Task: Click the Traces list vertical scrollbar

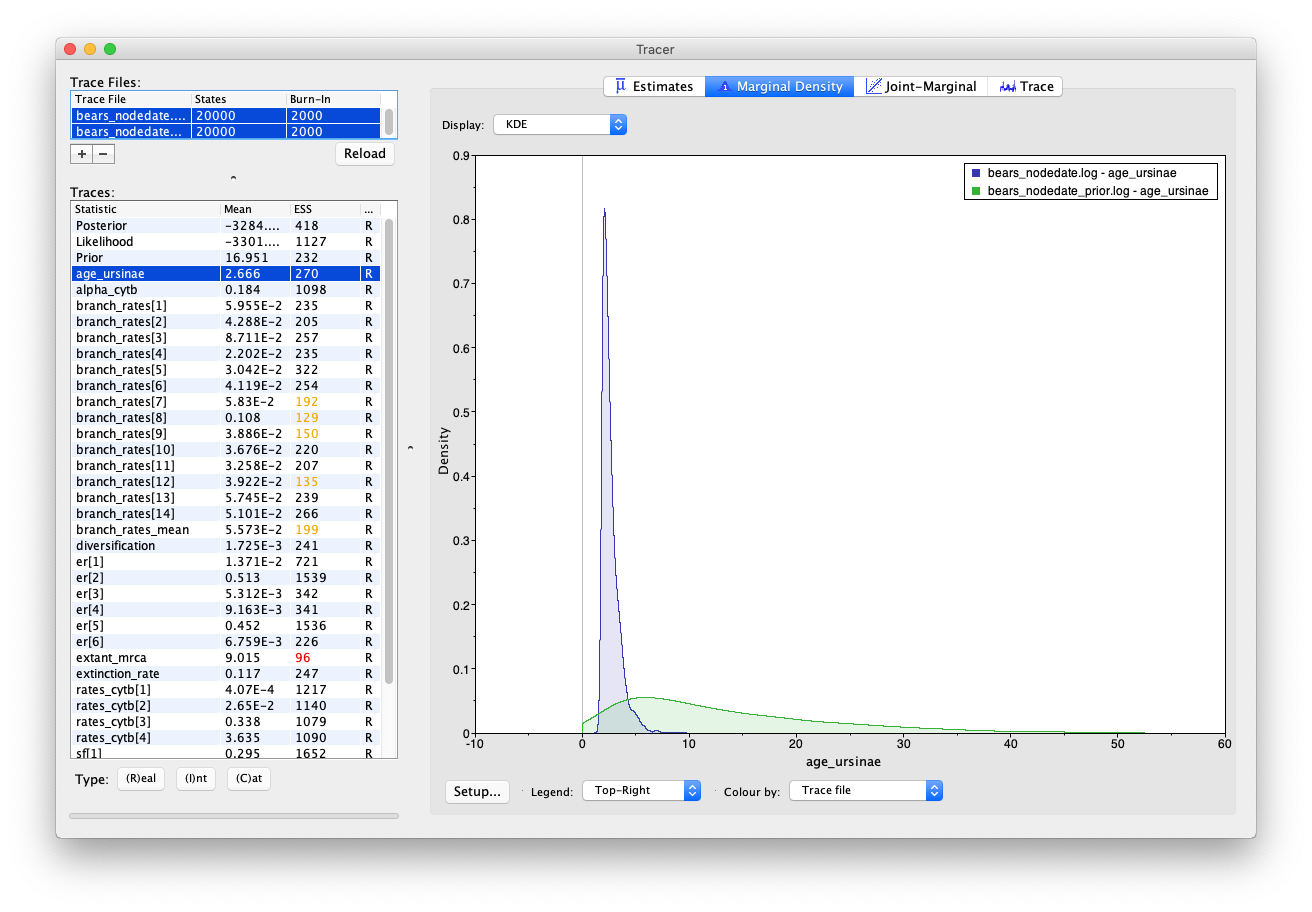Action: pyautogui.click(x=389, y=450)
